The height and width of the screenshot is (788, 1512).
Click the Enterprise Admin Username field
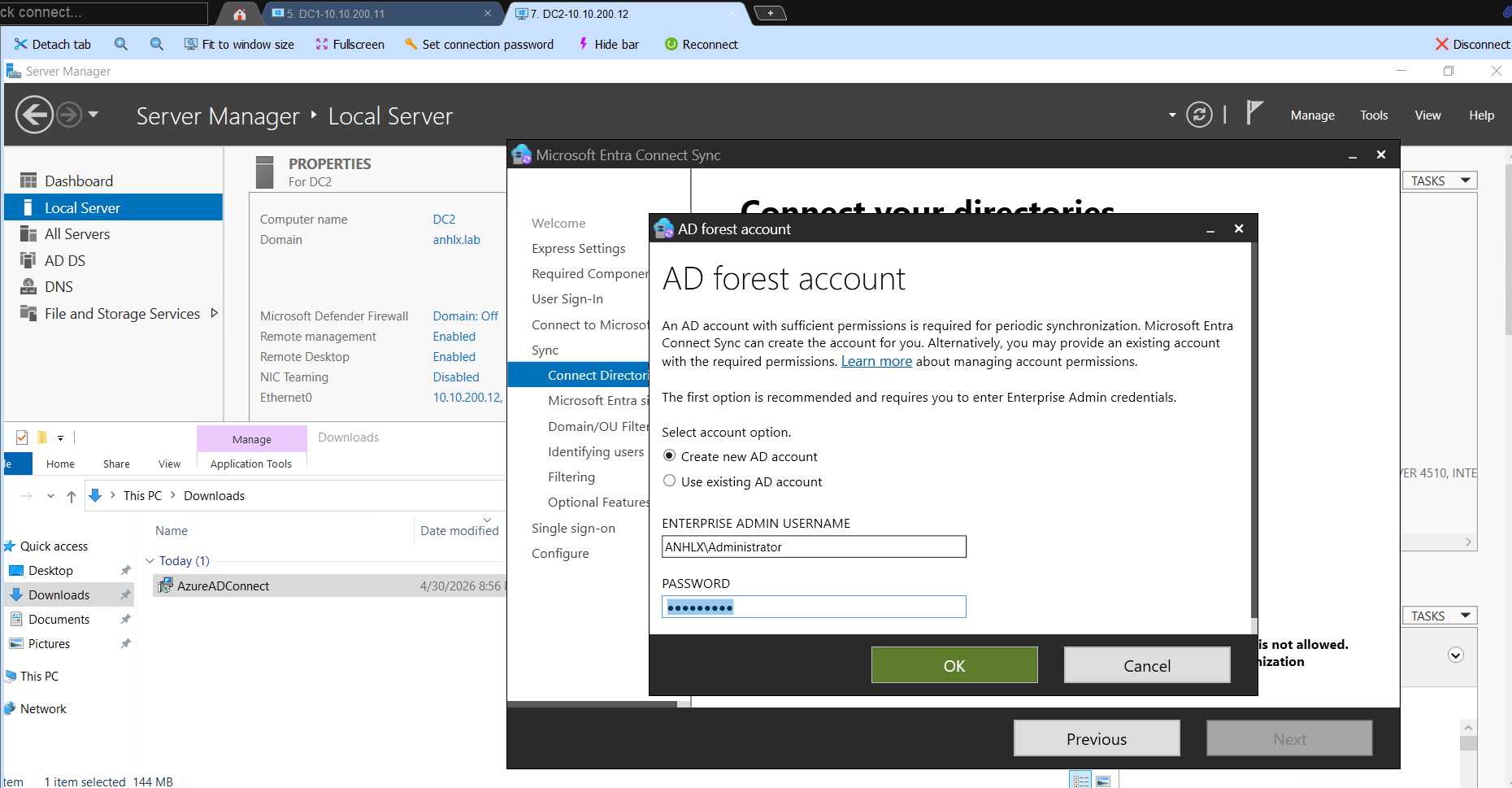click(814, 546)
